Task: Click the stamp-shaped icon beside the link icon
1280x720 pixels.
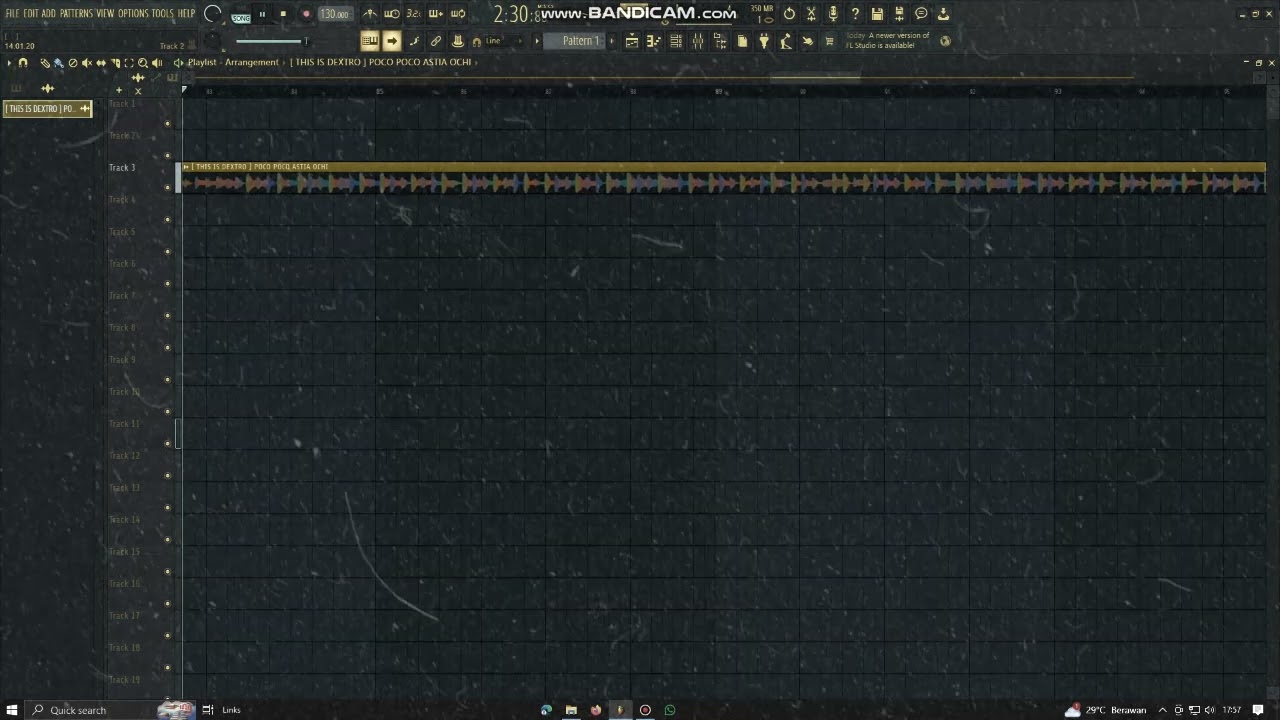Action: tap(458, 41)
